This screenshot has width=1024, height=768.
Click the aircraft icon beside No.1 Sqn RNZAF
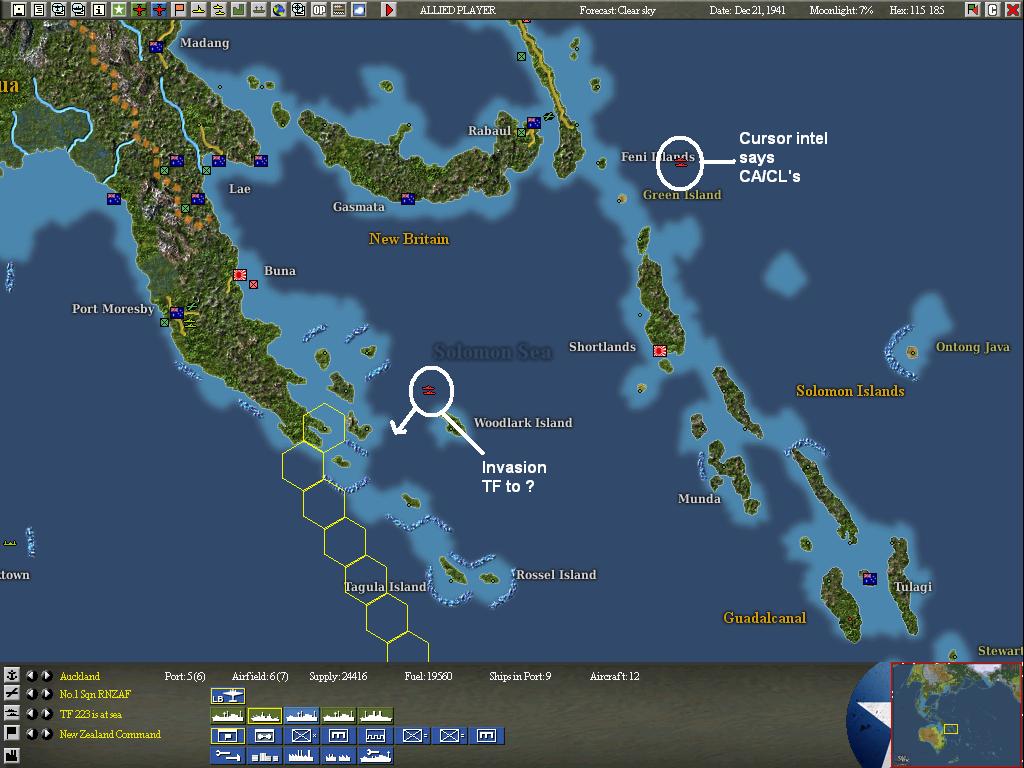(12, 694)
